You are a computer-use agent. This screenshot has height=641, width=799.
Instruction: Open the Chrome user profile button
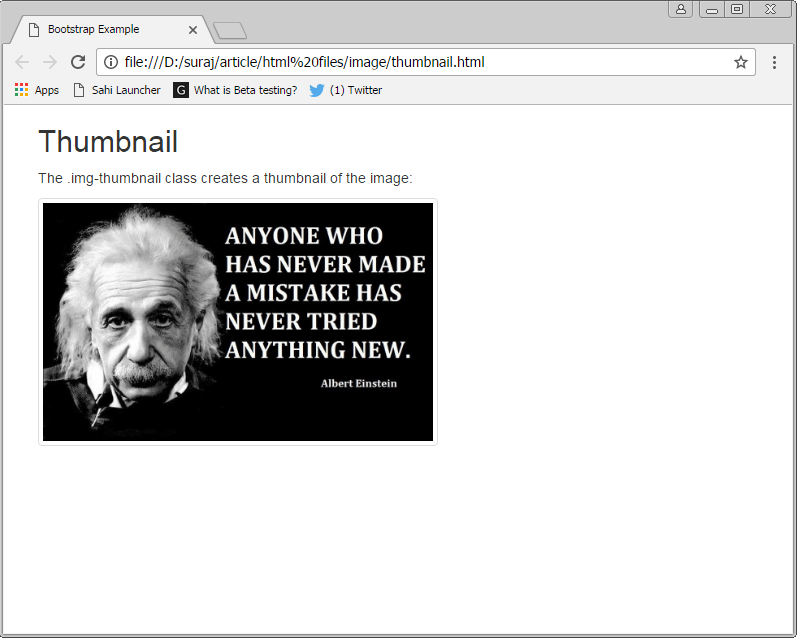[681, 9]
